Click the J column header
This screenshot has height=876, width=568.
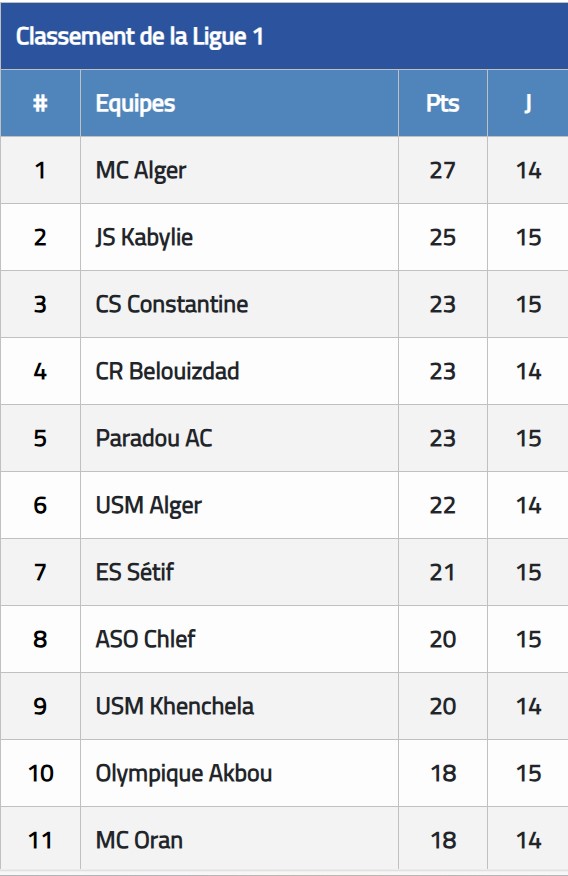click(x=528, y=103)
